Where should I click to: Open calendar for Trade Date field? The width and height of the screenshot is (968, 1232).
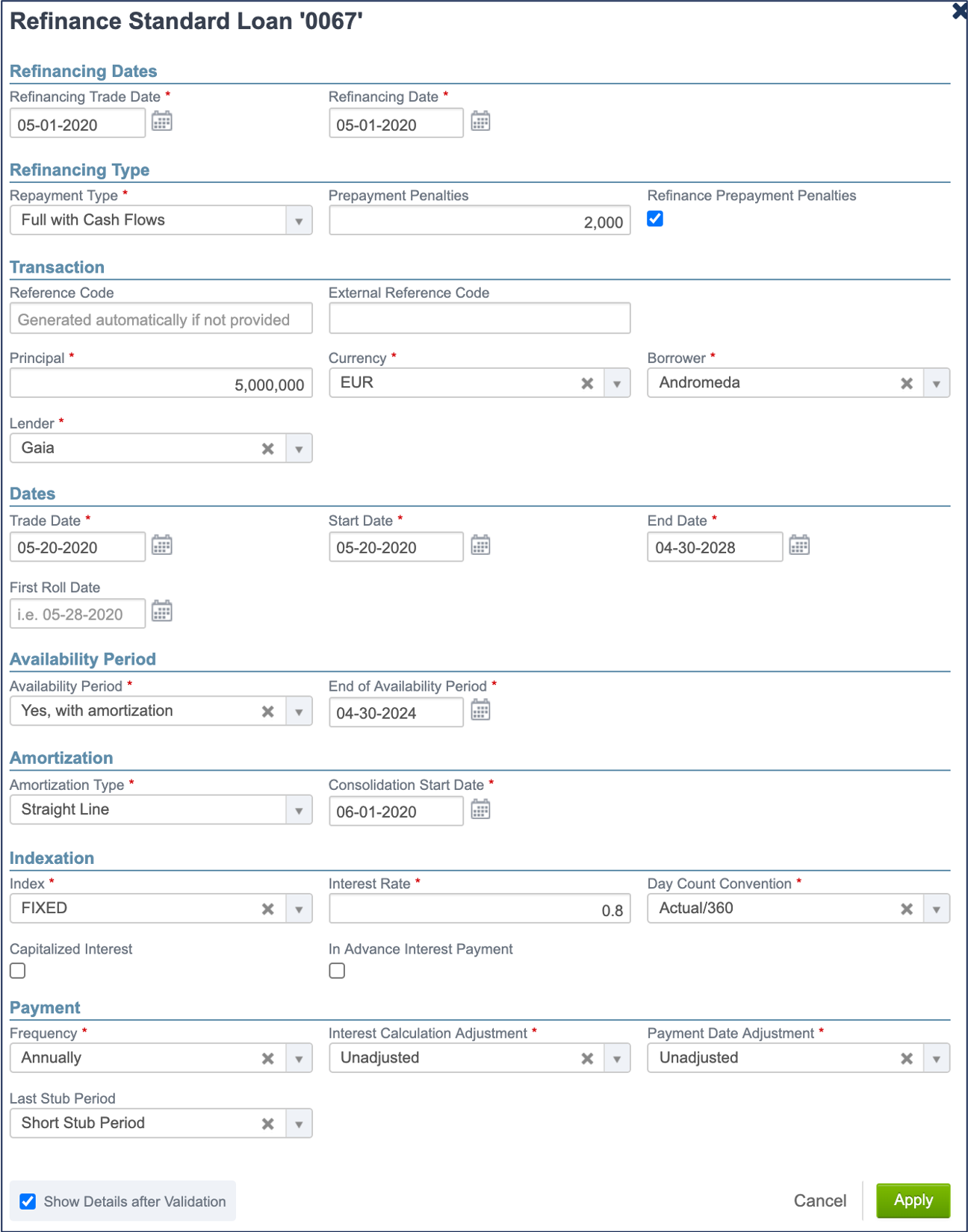pyautogui.click(x=162, y=545)
